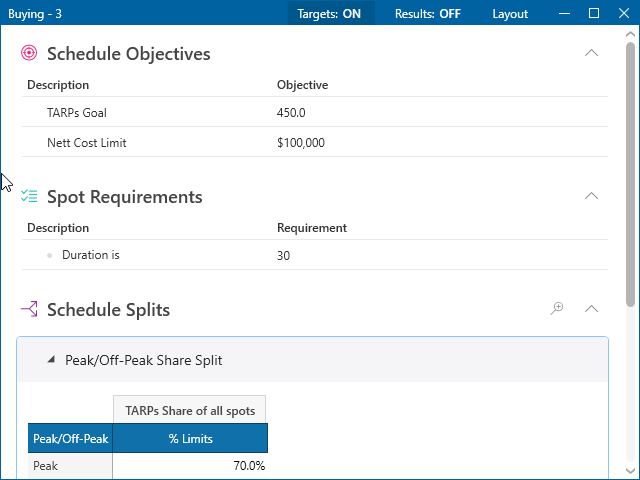Collapse the Schedule Splits section
This screenshot has height=480, width=640.
point(591,309)
